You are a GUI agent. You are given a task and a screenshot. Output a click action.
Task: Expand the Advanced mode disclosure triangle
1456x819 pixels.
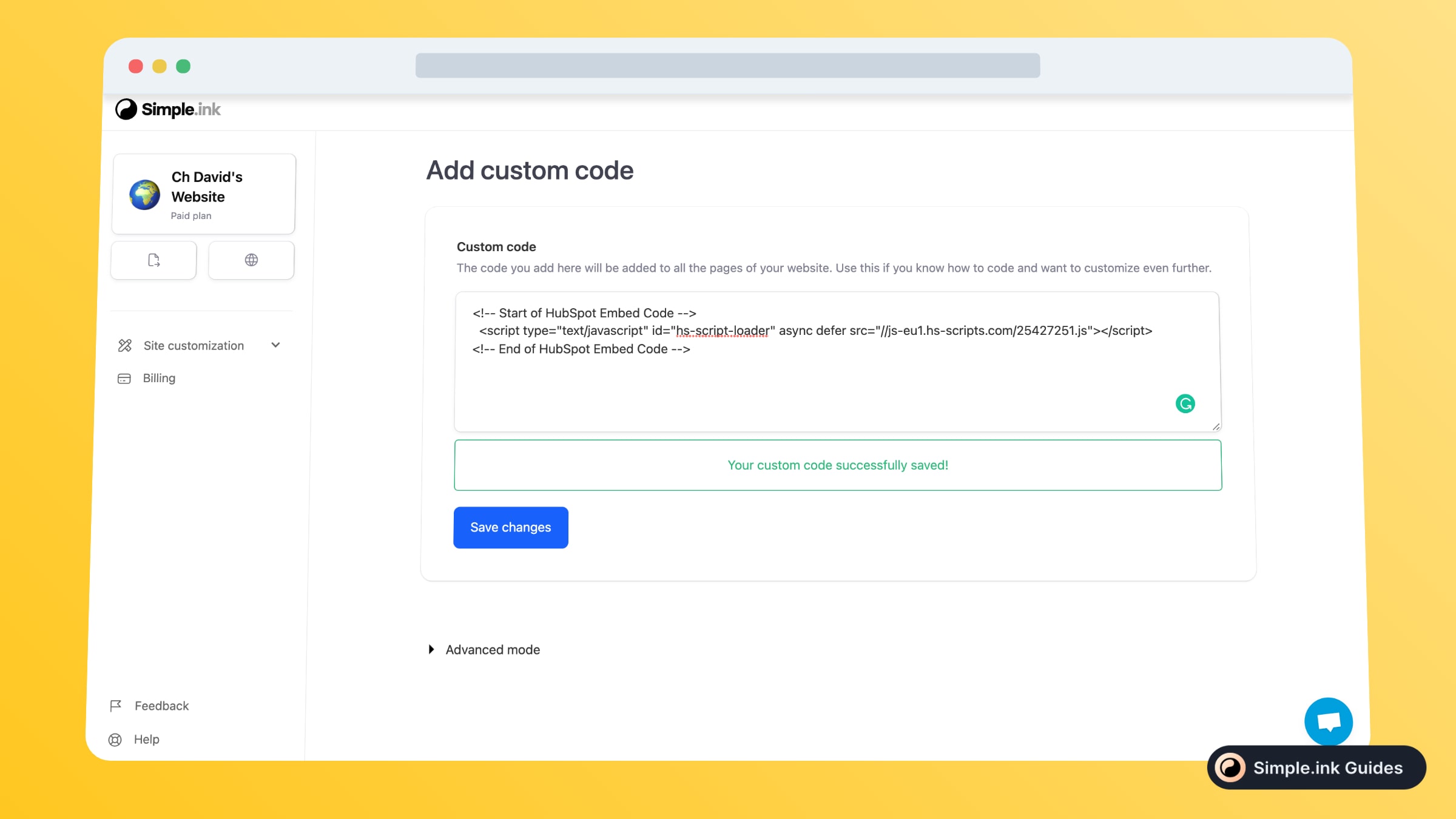[x=431, y=650]
